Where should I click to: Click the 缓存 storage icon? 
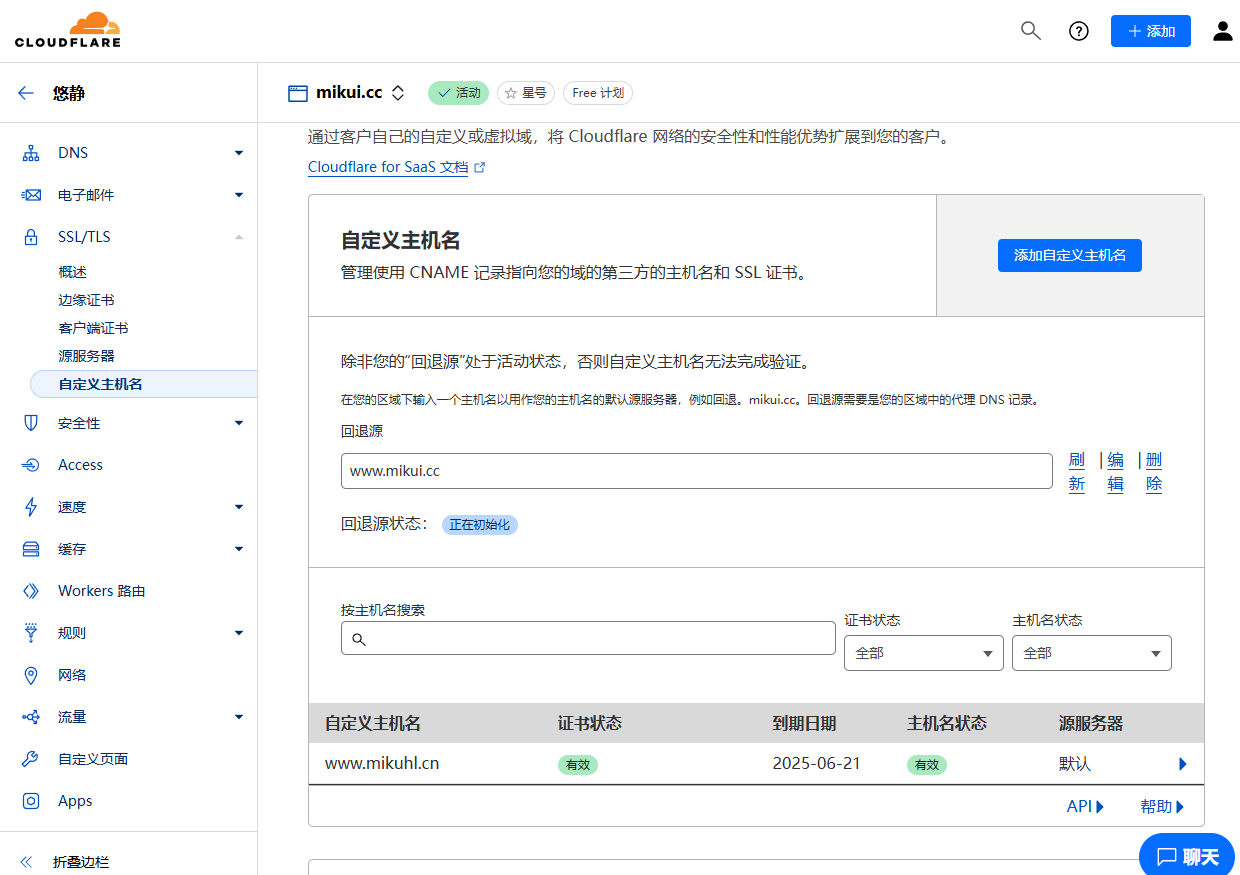coord(31,549)
